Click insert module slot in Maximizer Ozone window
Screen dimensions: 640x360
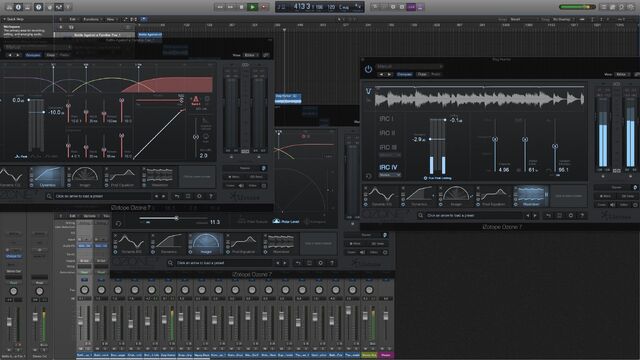569,196
